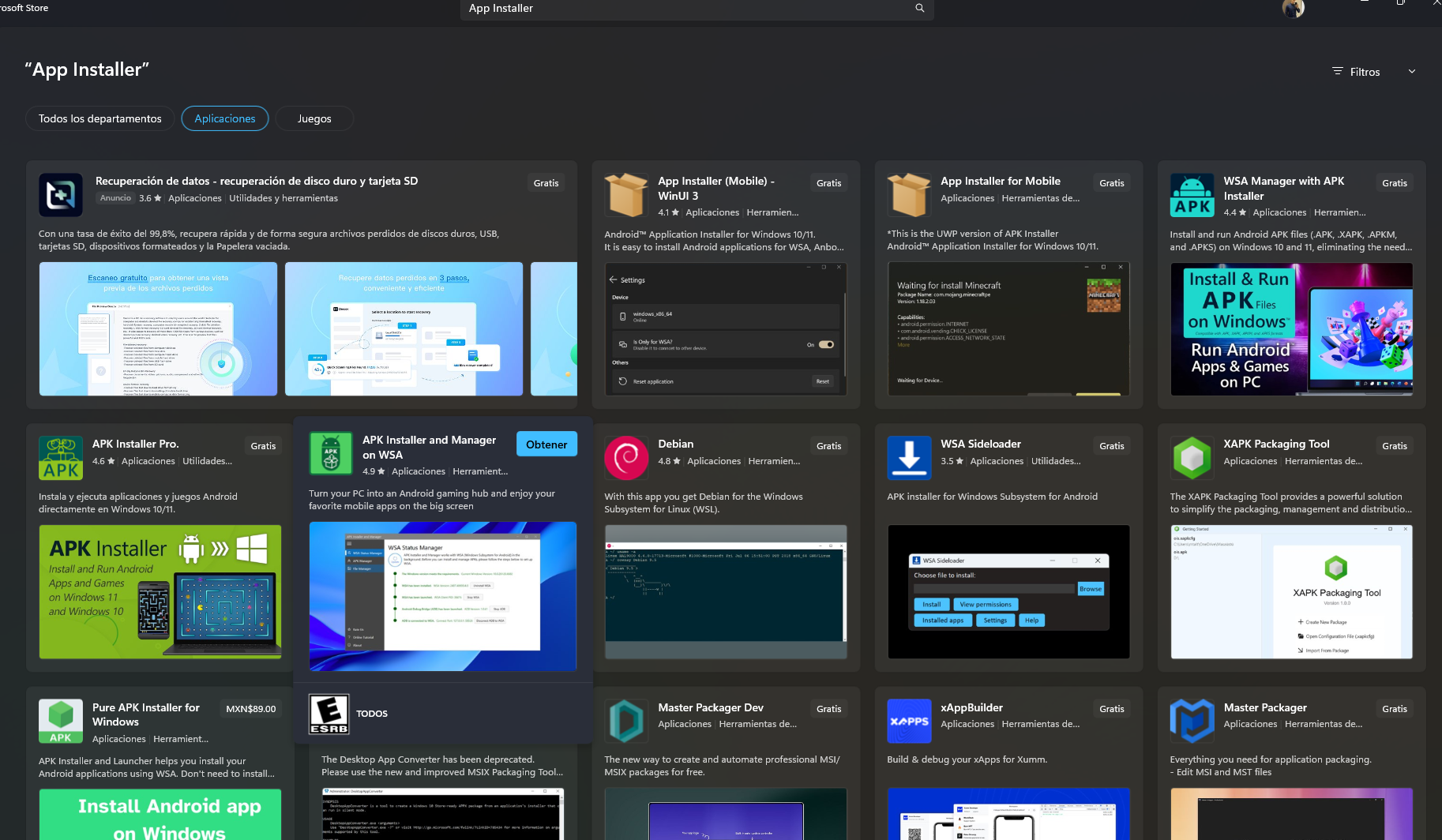1442x840 pixels.
Task: Switch to the Juegos tab
Action: click(x=314, y=118)
